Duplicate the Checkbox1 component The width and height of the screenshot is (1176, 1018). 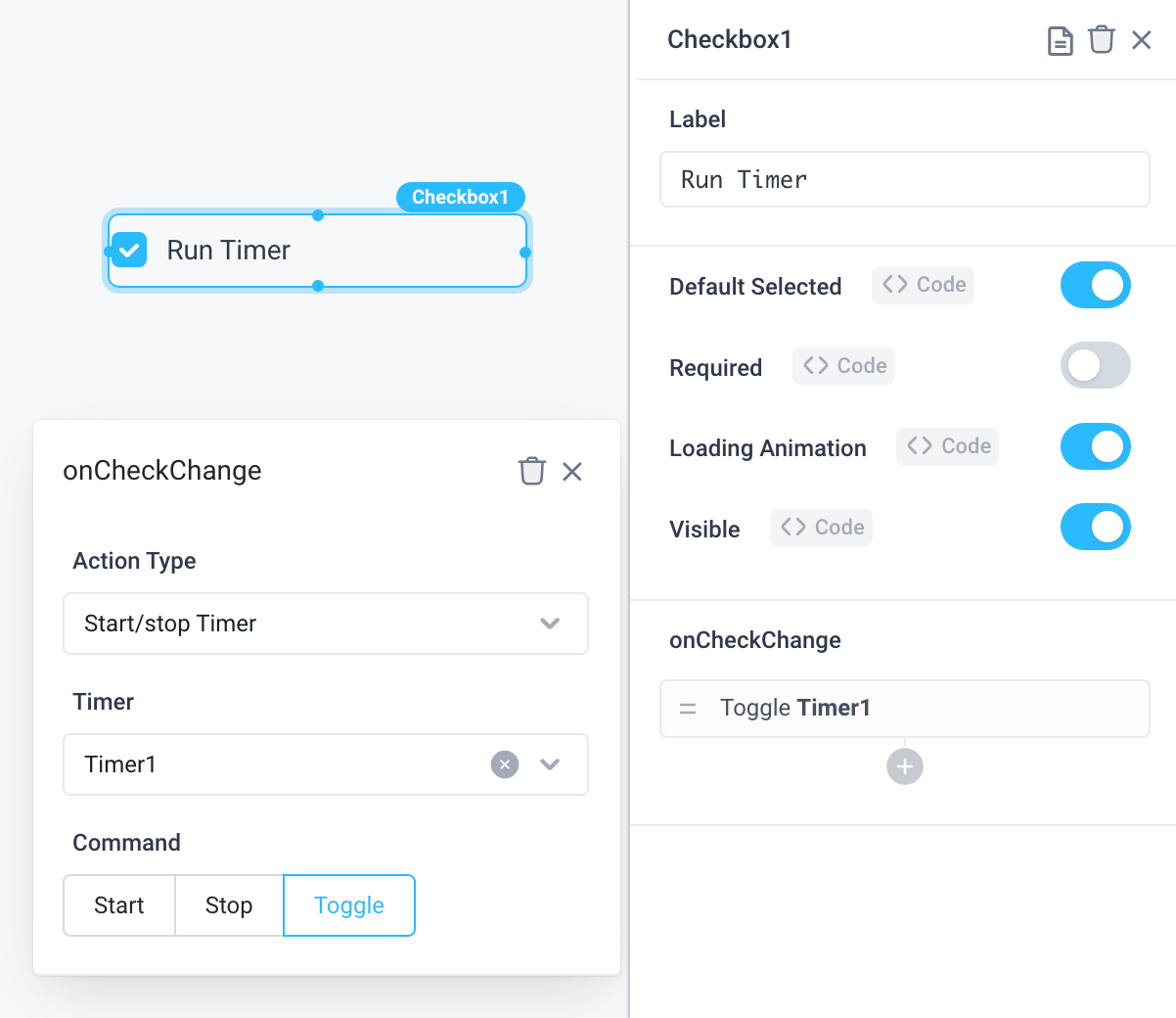click(x=1060, y=40)
